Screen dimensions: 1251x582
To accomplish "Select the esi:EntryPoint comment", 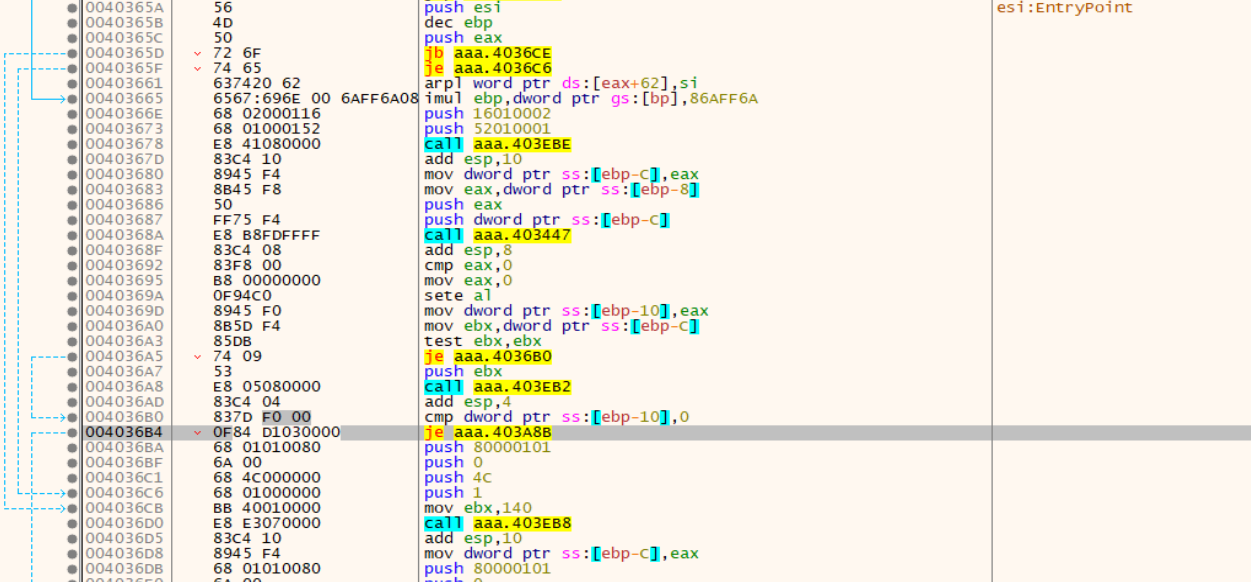I will [1065, 8].
